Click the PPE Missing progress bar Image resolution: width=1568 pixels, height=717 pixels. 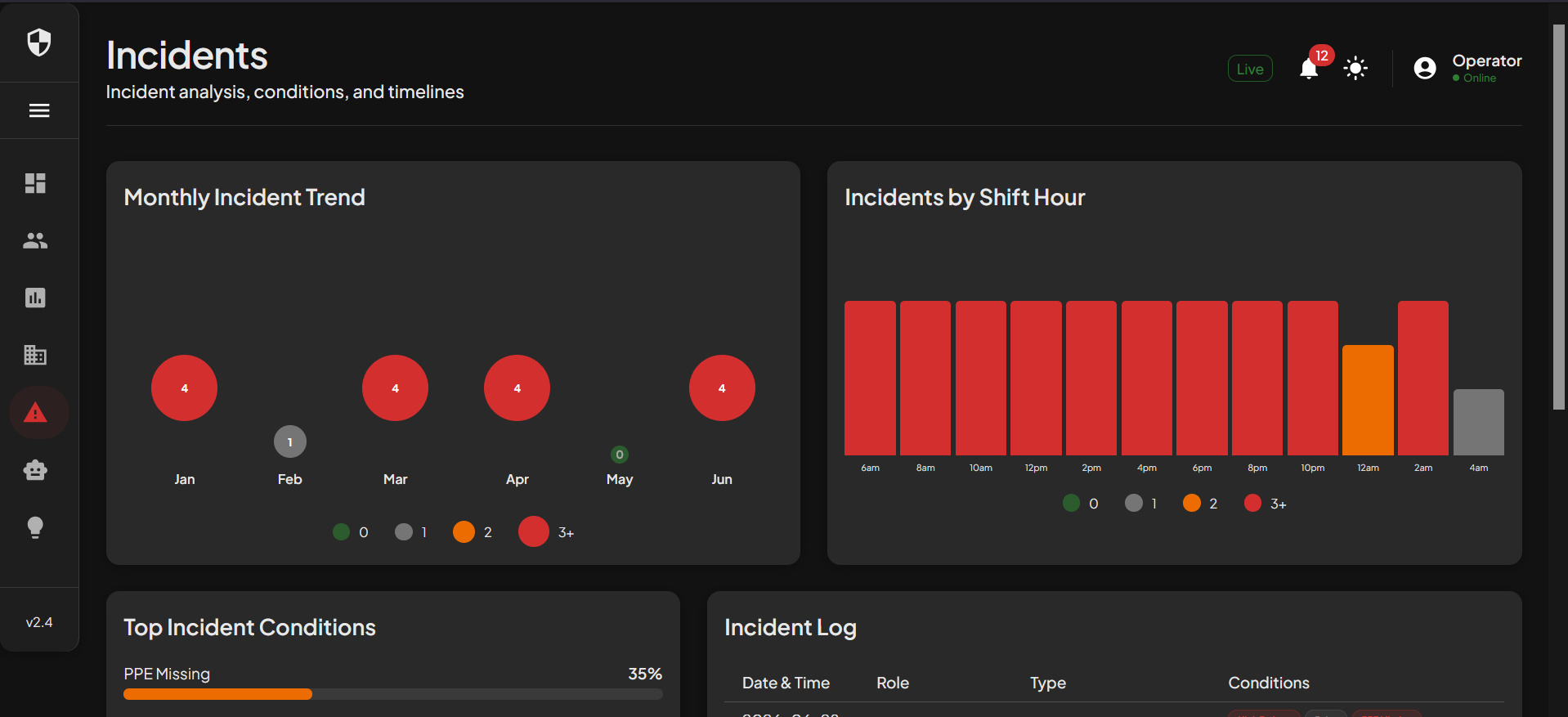393,694
